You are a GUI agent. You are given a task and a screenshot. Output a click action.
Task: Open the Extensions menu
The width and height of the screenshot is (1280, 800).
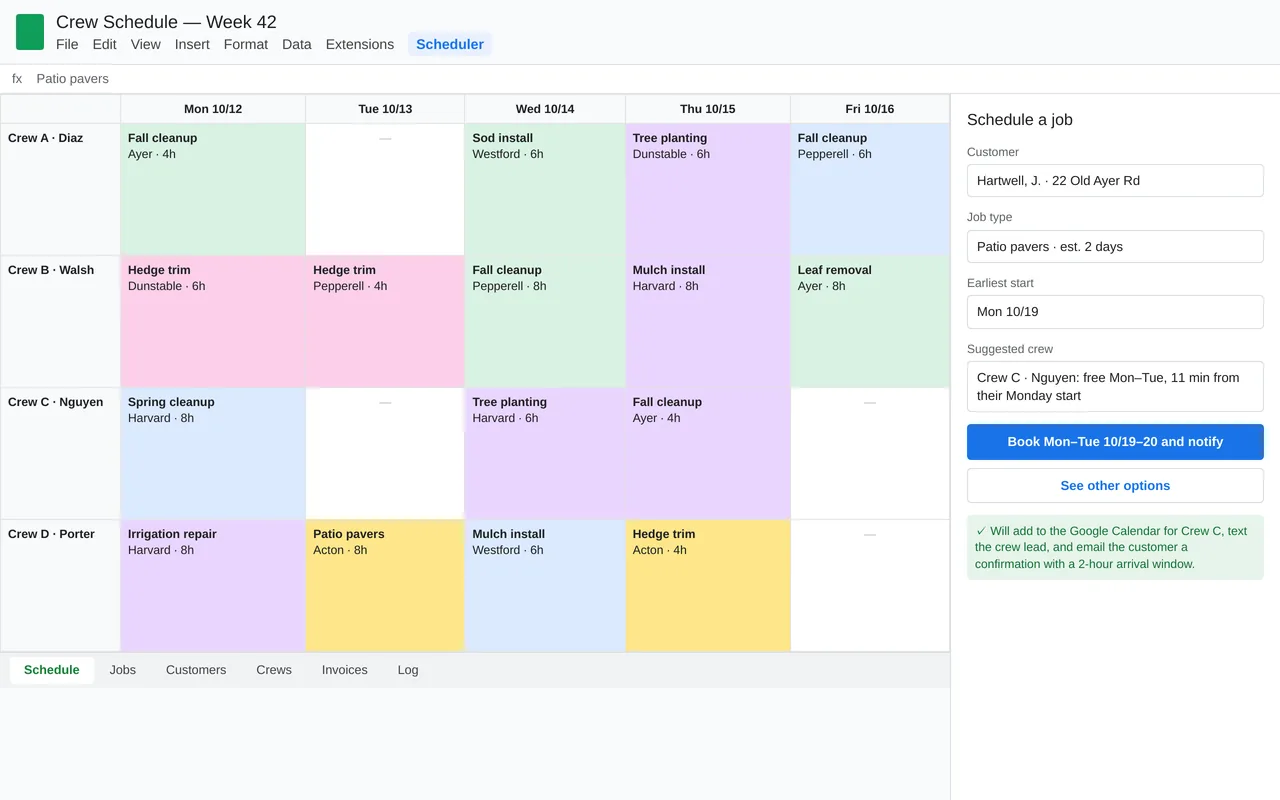click(x=360, y=44)
